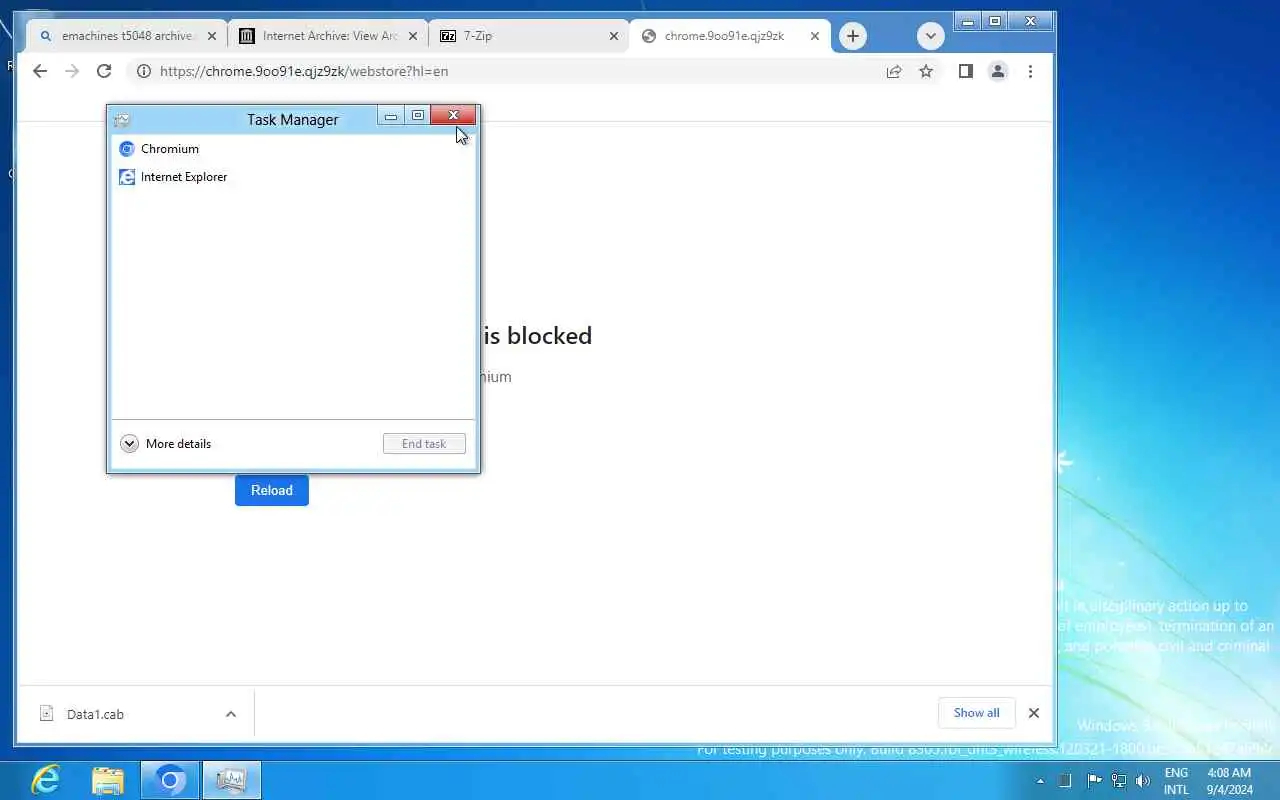Open the clock showing 4:08 AM
The image size is (1280, 800).
coord(1229,781)
